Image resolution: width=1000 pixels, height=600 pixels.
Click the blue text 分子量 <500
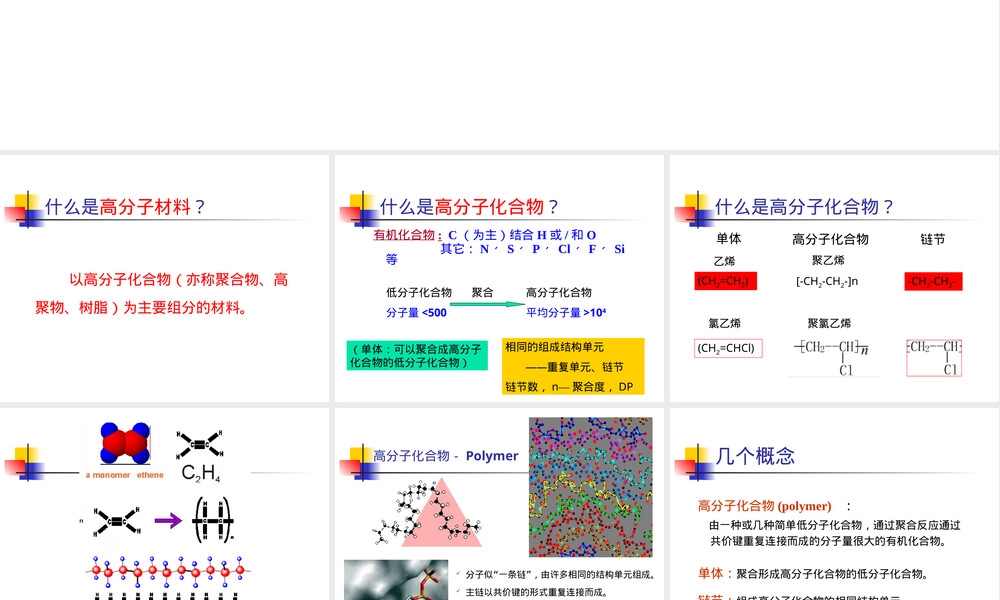point(416,312)
